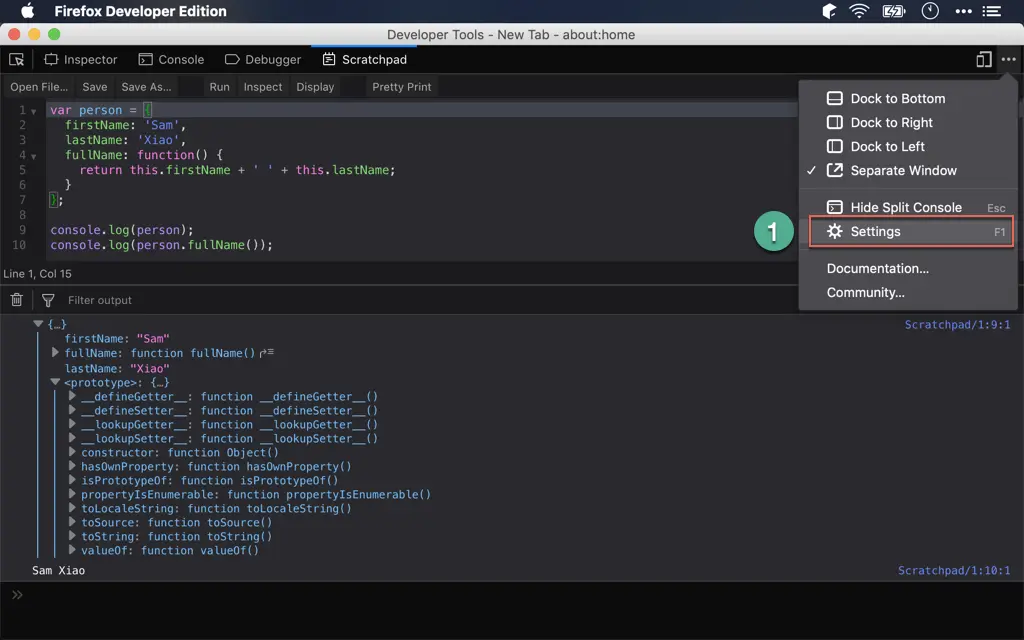The image size is (1024, 640).
Task: Open the three-dot customize menu
Action: 1008,60
